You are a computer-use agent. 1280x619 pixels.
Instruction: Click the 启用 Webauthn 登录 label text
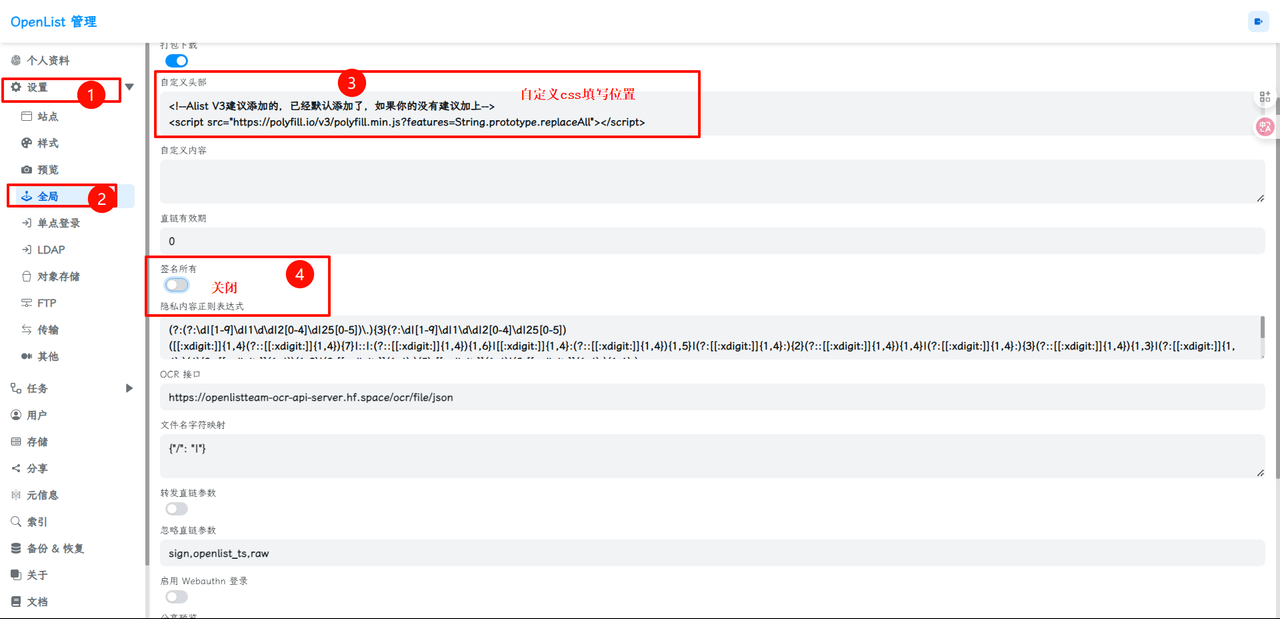[x=204, y=581]
